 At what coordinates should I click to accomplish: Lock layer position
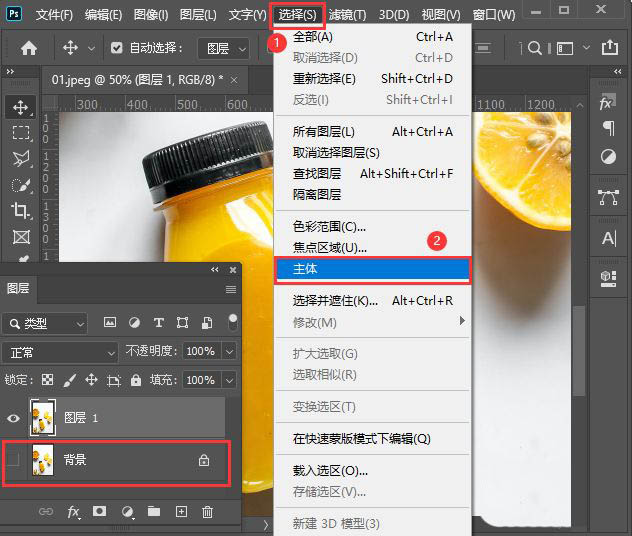tap(91, 380)
